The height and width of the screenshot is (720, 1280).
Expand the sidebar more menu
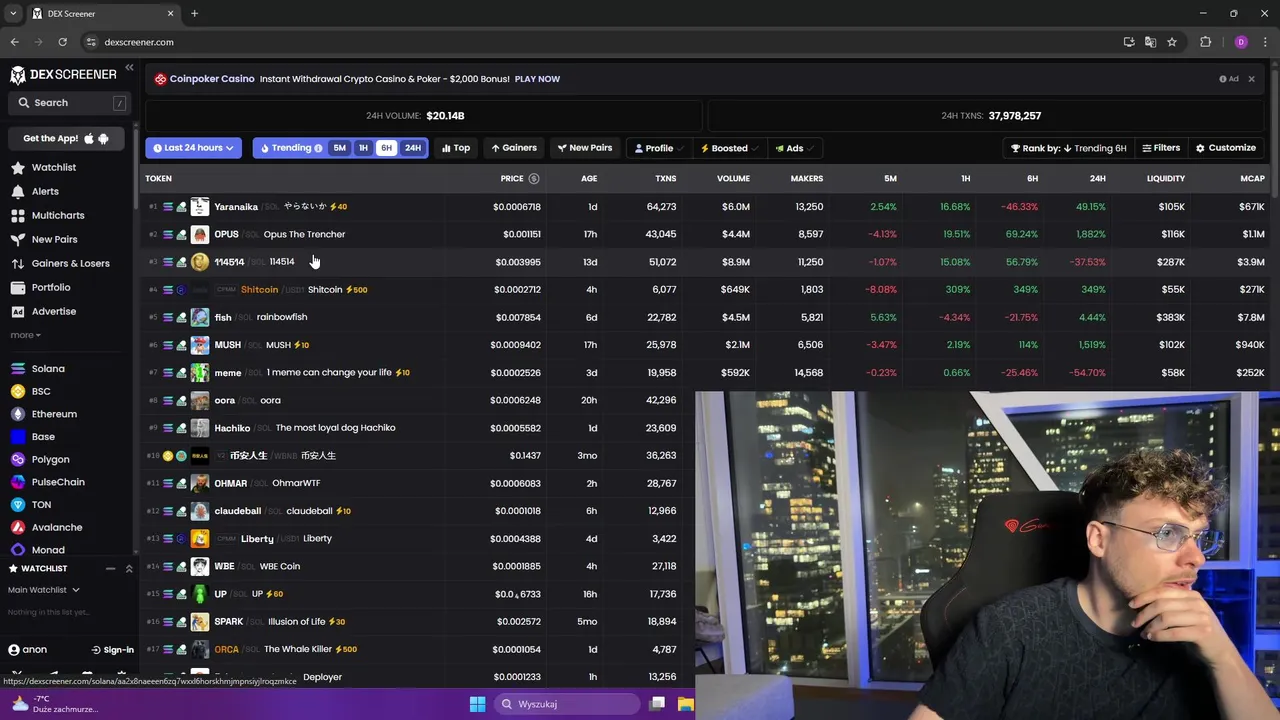[25, 335]
